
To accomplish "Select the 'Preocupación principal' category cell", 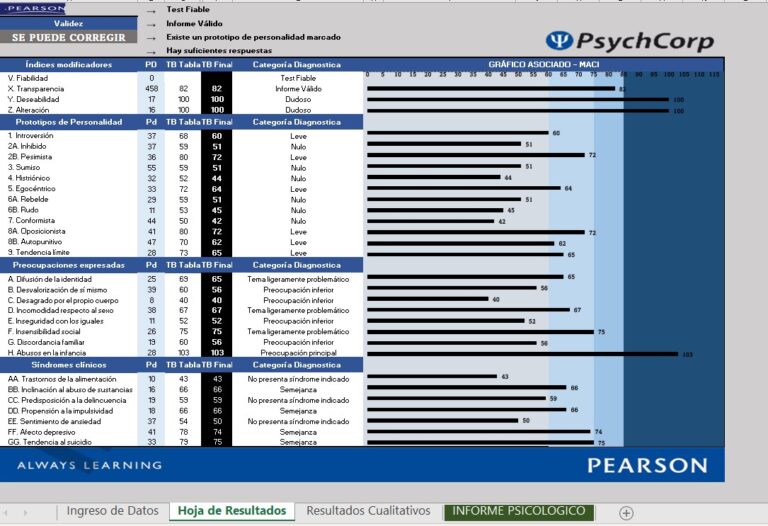I will [x=298, y=353].
